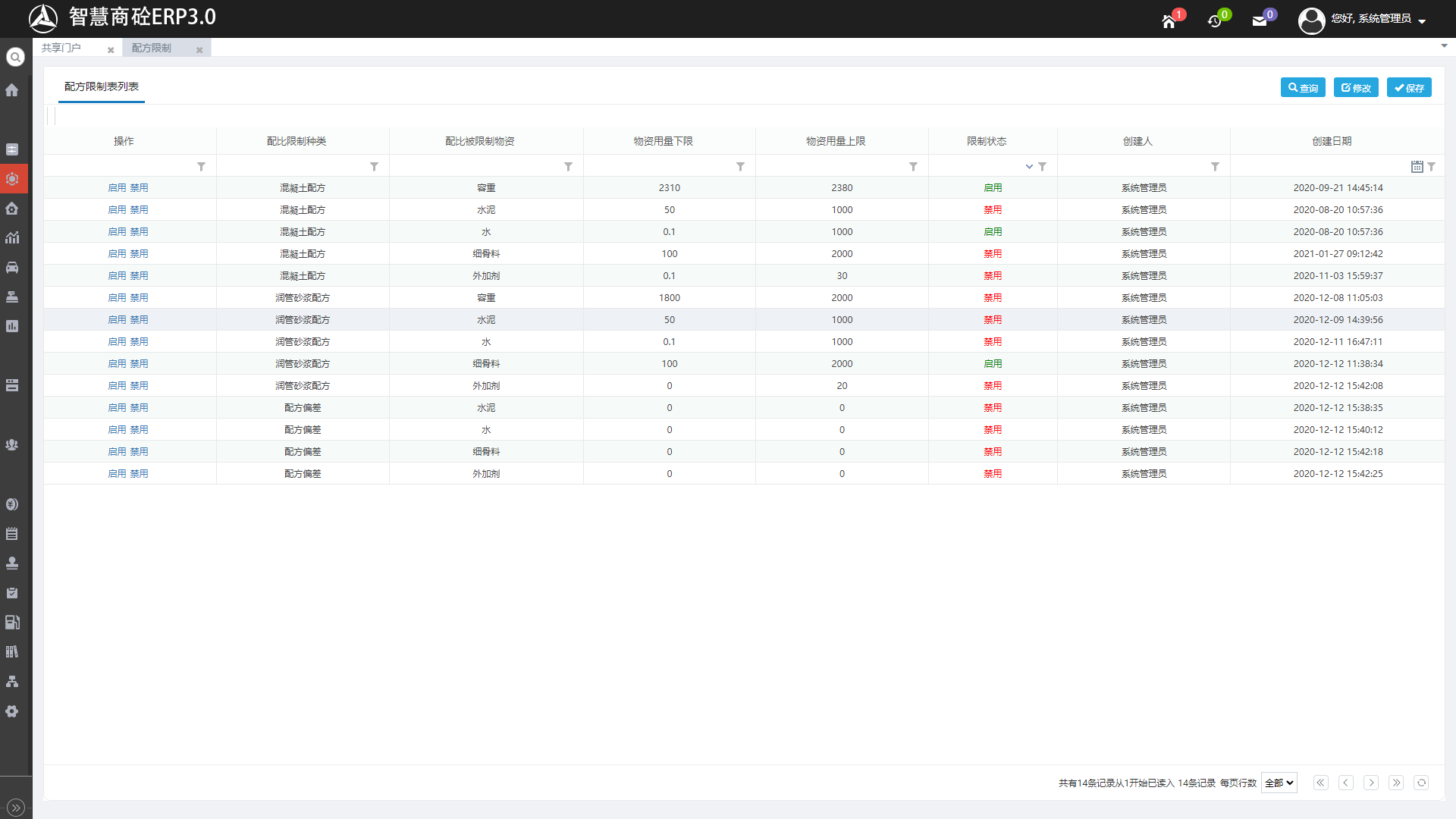
Task: Select the 配方限制表列表 tab
Action: click(102, 86)
